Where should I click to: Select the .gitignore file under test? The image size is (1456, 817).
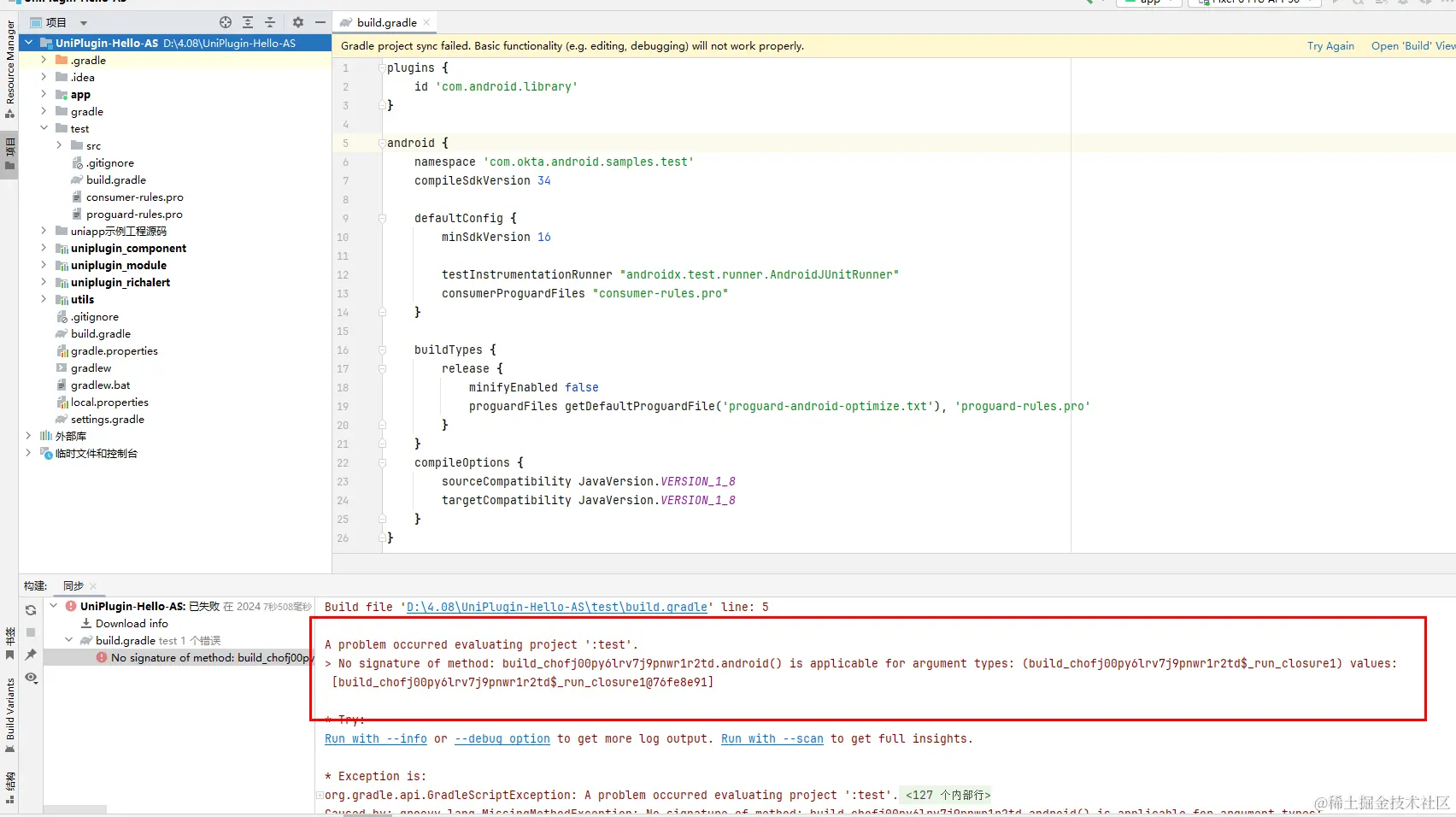pos(110,162)
